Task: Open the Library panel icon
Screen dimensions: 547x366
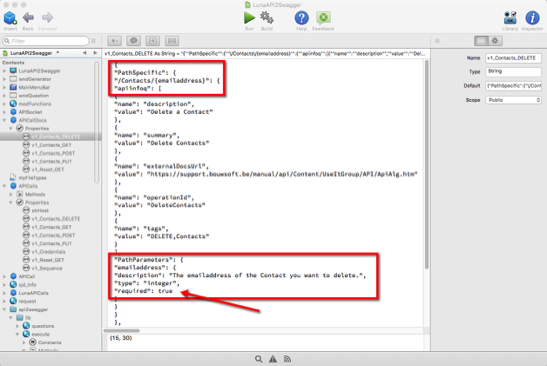Action: 510,17
